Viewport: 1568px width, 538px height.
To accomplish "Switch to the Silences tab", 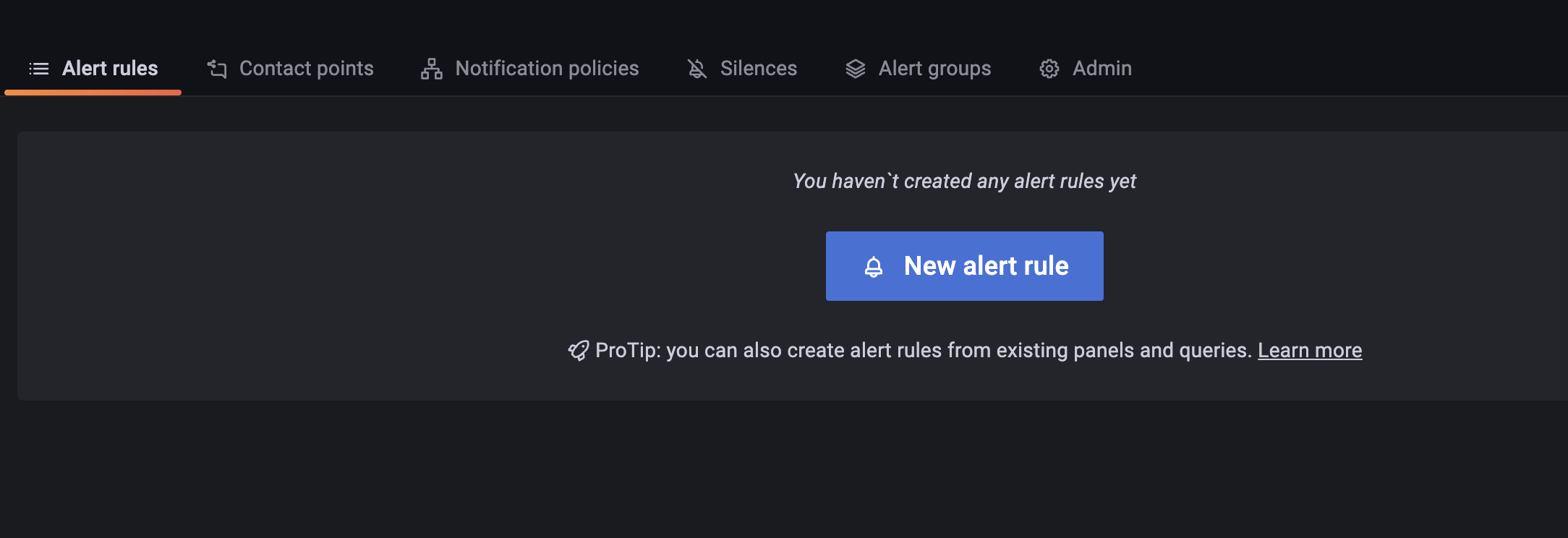I will coord(759,68).
